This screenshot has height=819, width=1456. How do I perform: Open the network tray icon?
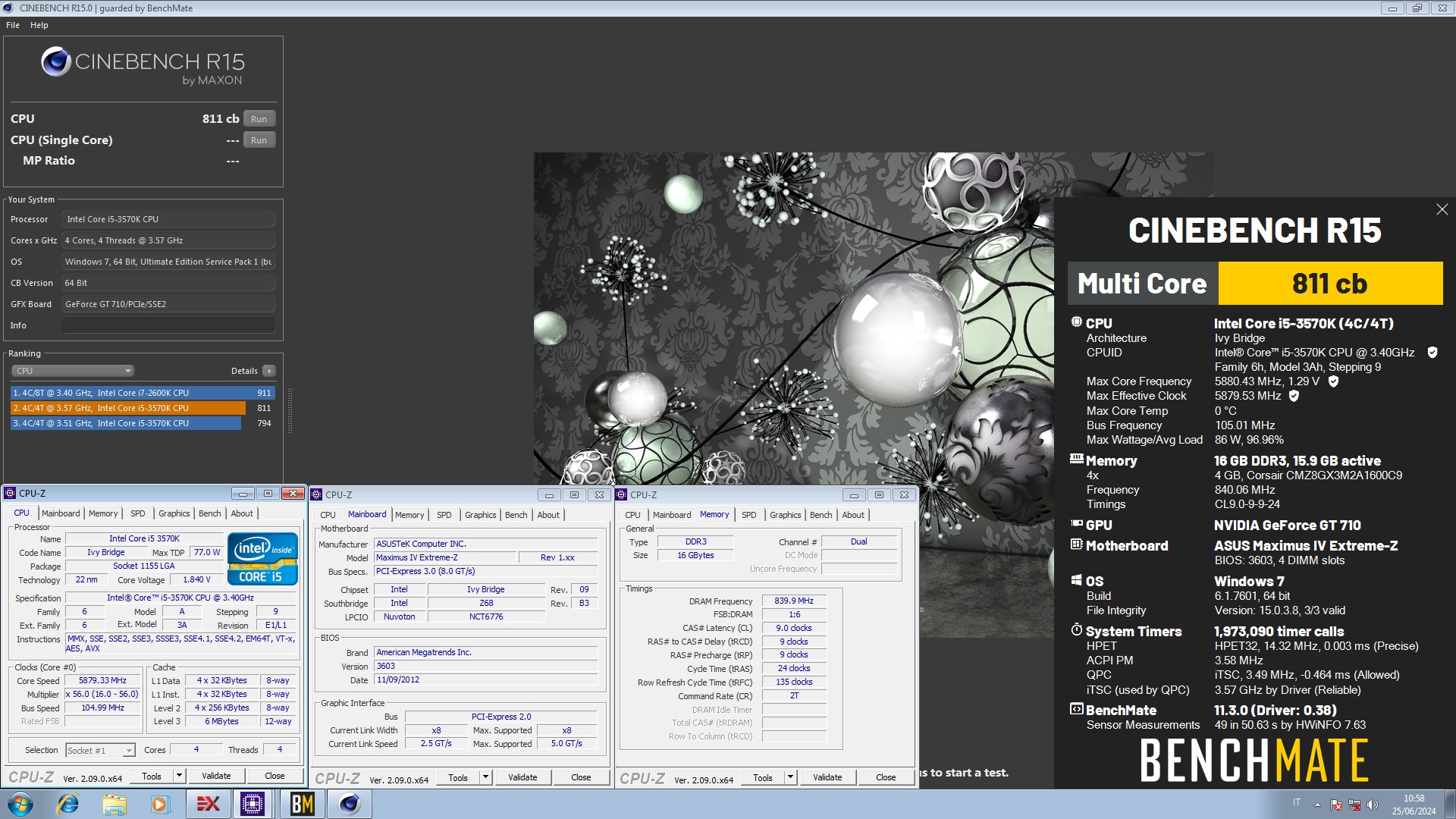tap(1354, 805)
